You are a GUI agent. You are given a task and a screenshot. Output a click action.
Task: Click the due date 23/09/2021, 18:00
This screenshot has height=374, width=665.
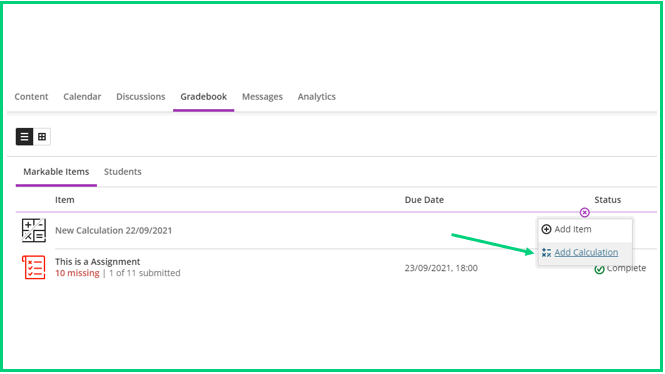[x=441, y=268]
